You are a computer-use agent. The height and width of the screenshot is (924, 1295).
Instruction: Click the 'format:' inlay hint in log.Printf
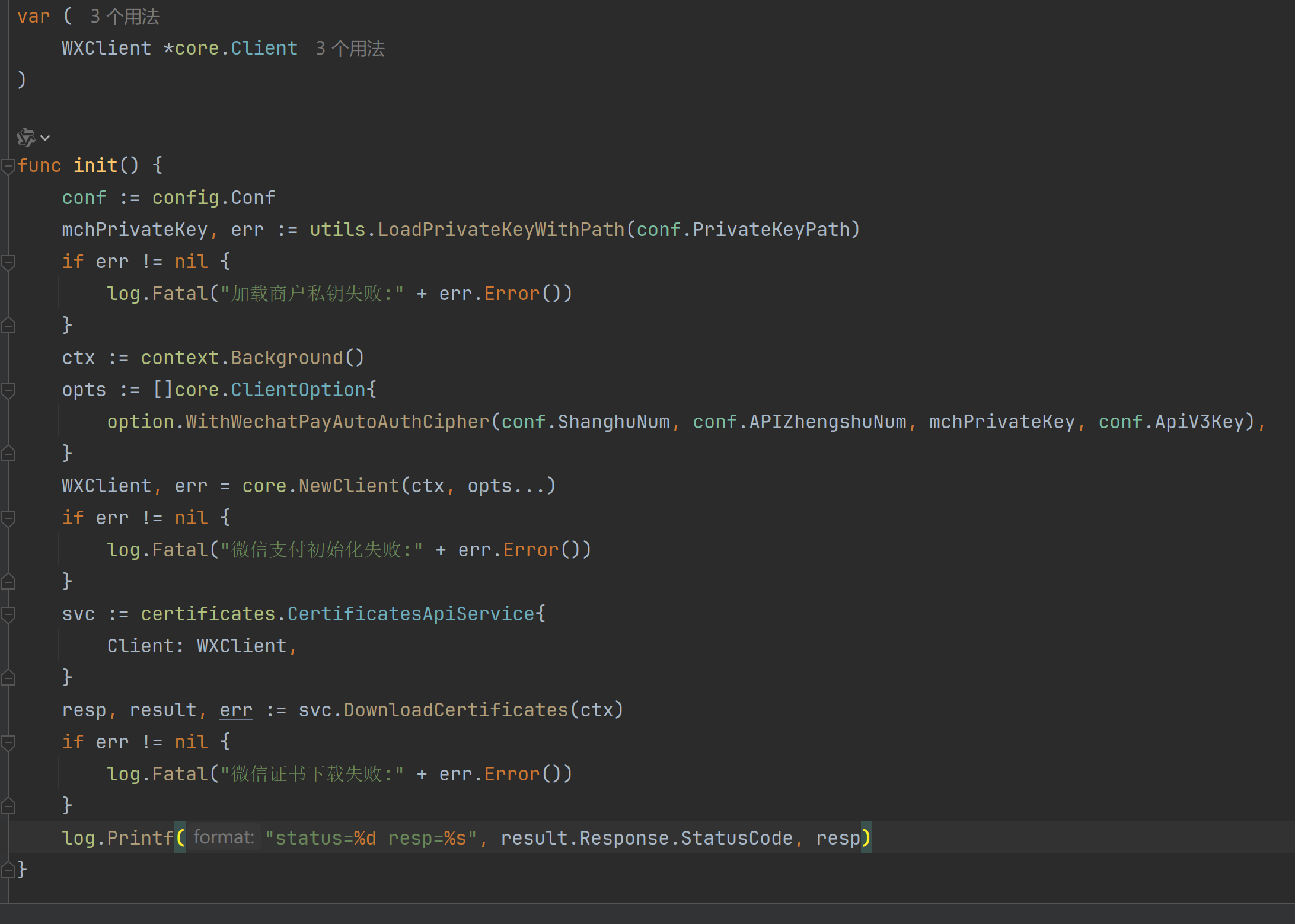[x=224, y=837]
